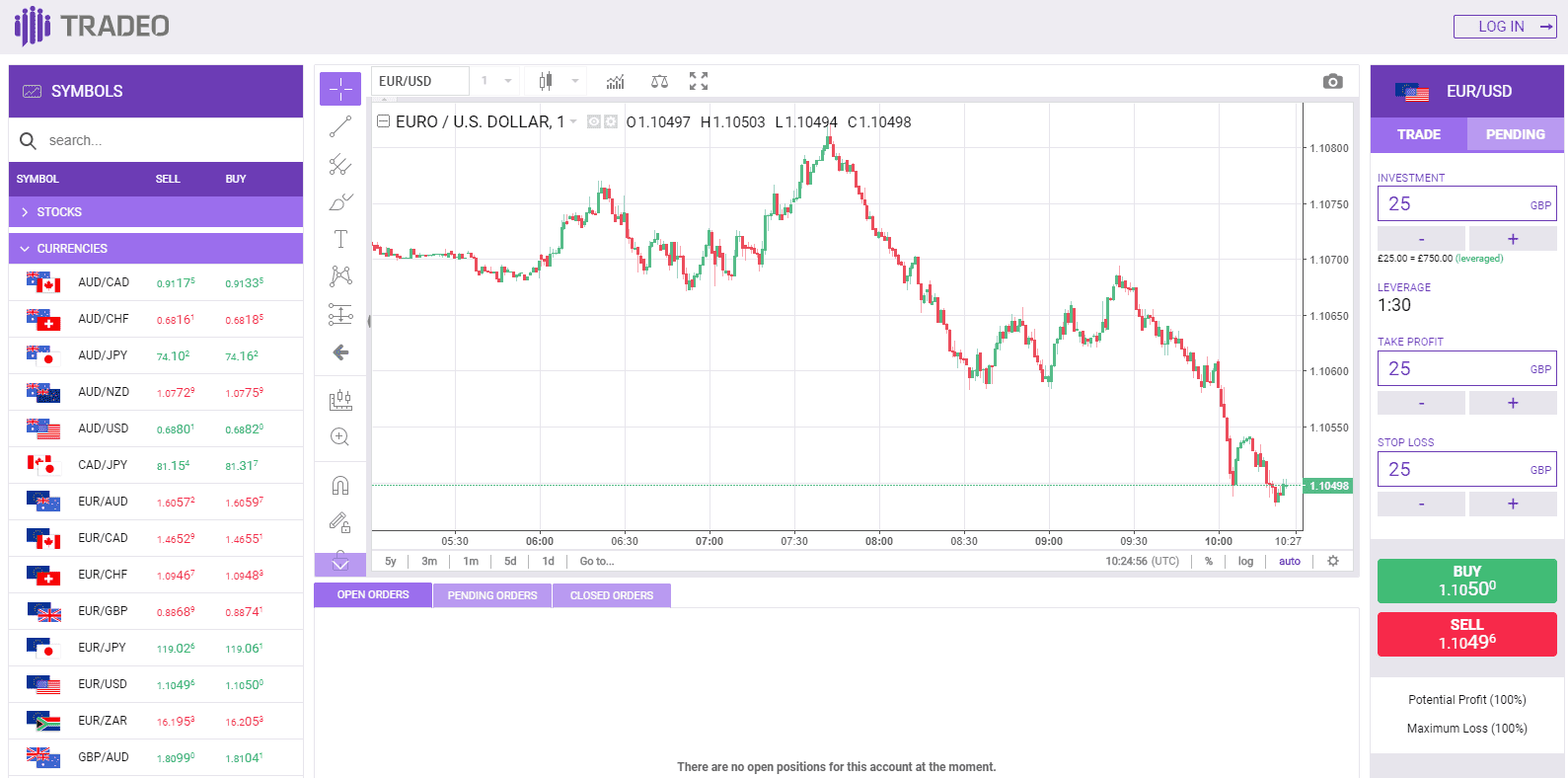Viewport: 1568px width, 778px height.
Task: Expand more drawing tools via the bottom chevron
Action: coord(340,564)
